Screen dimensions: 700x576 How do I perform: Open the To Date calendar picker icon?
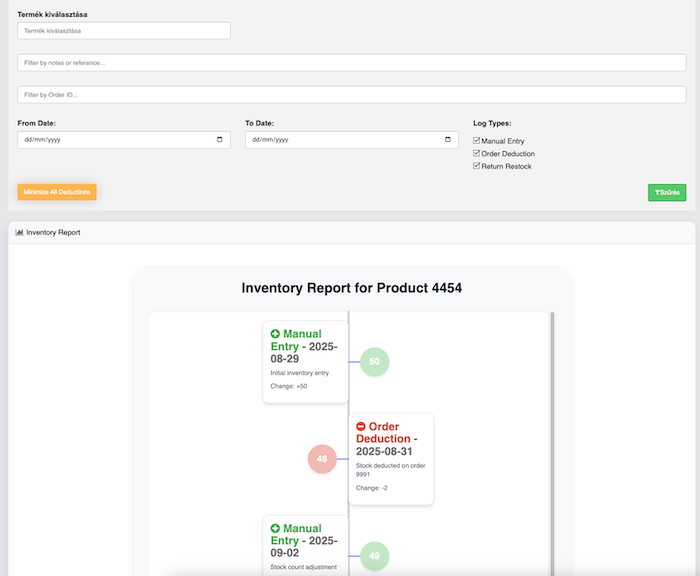click(449, 140)
